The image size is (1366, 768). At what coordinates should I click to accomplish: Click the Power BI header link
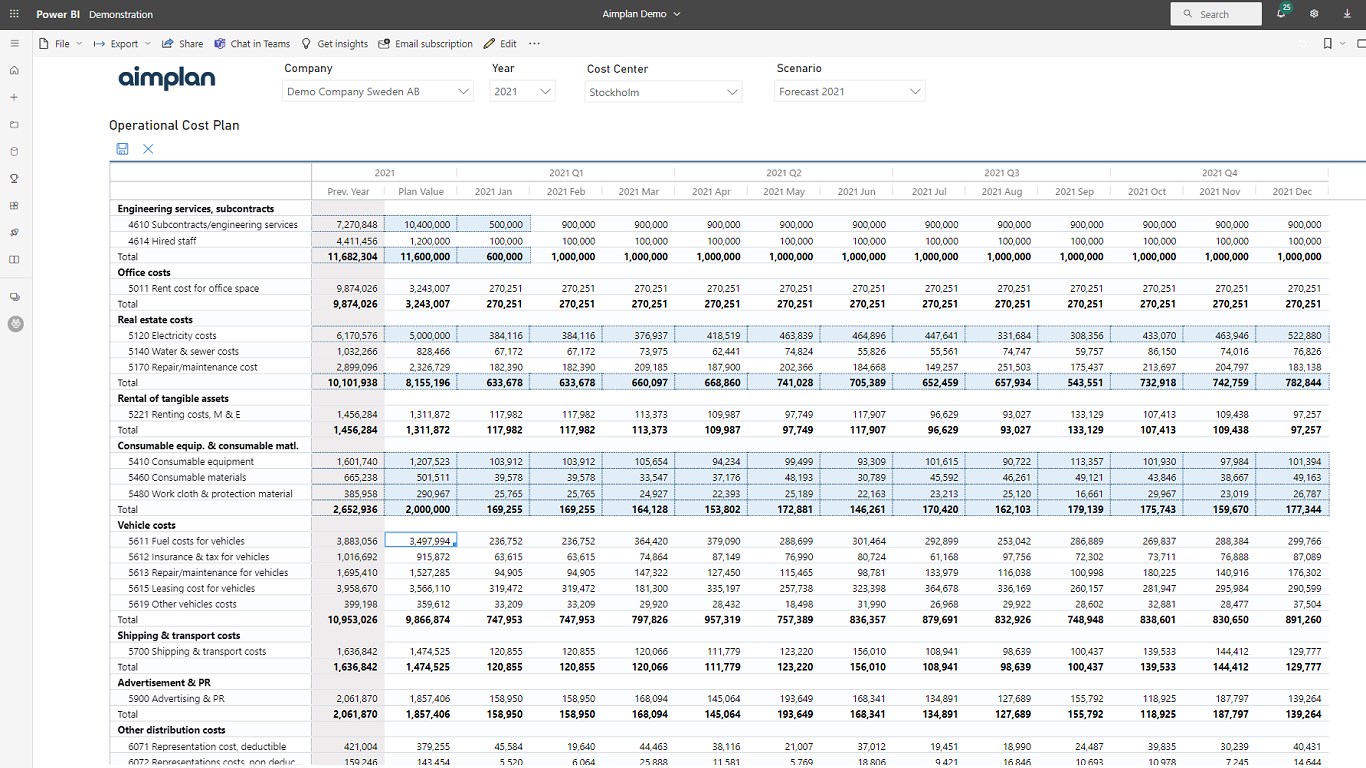tap(58, 14)
